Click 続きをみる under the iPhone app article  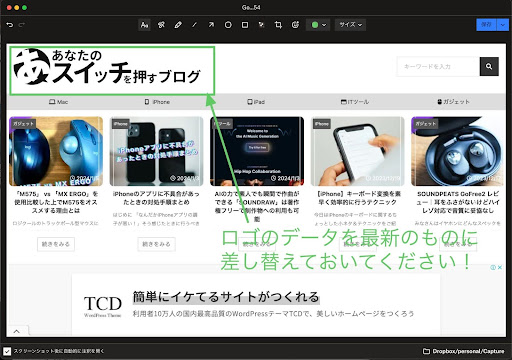click(156, 244)
